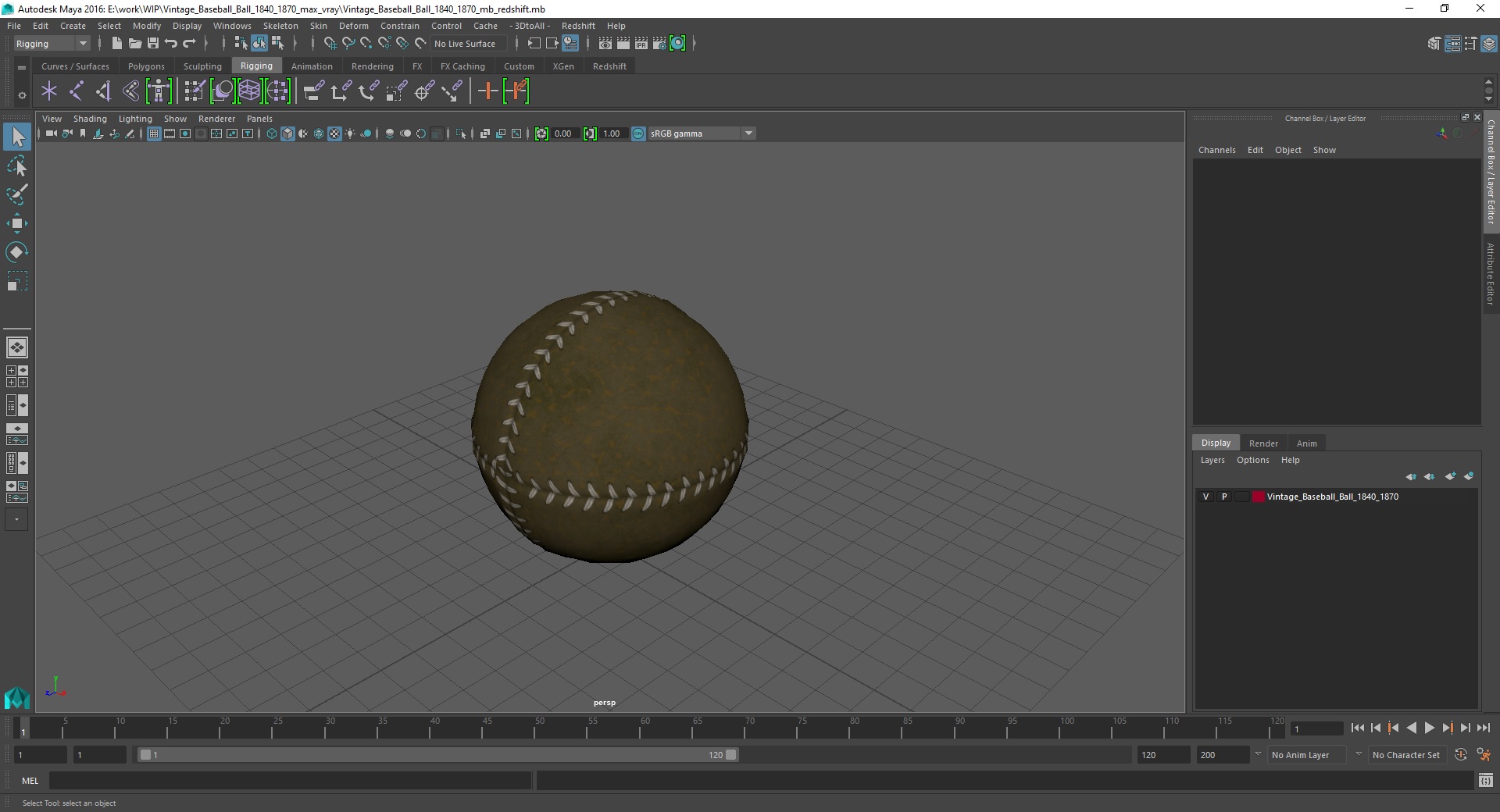Click the MEL command input field
1500x812 pixels.
(x=291, y=780)
